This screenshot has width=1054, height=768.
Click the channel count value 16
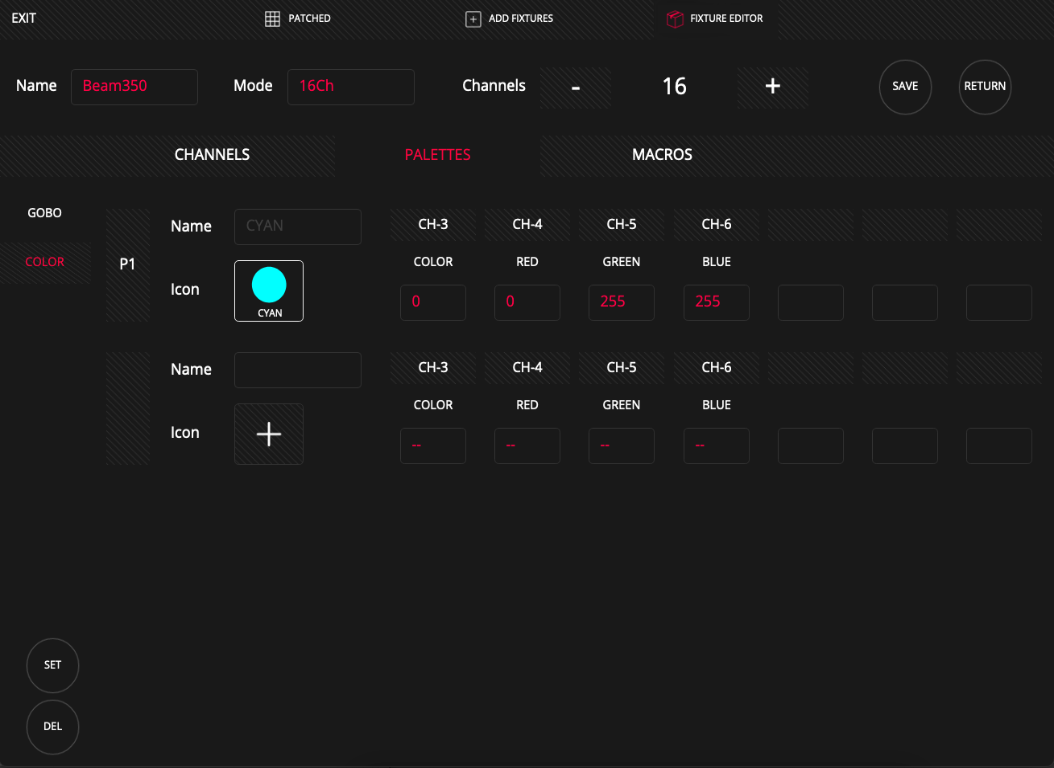674,87
